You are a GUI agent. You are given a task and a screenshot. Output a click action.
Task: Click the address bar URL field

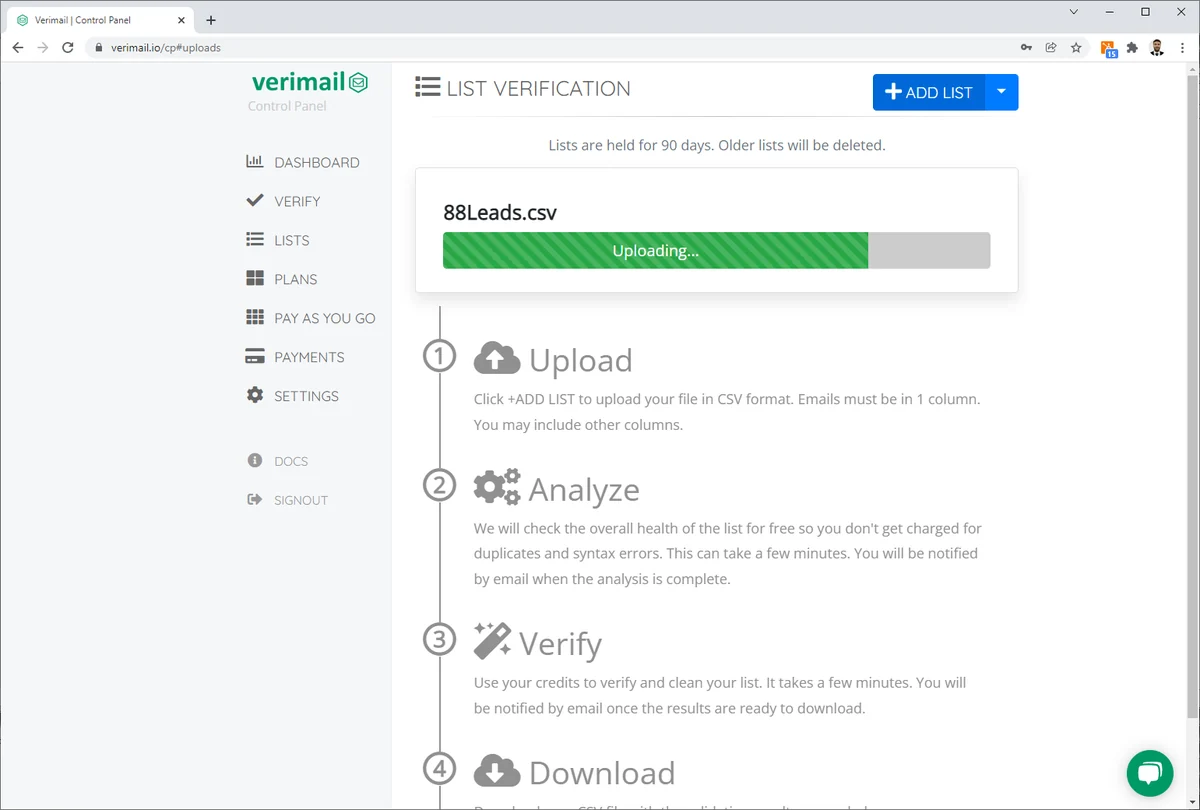(x=550, y=47)
